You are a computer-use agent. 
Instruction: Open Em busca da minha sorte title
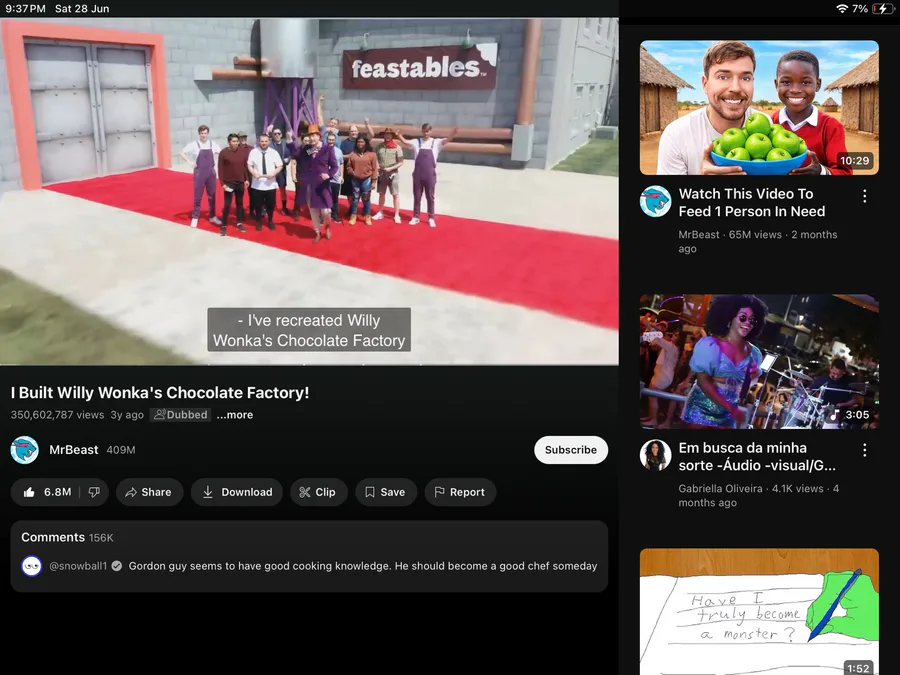757,456
